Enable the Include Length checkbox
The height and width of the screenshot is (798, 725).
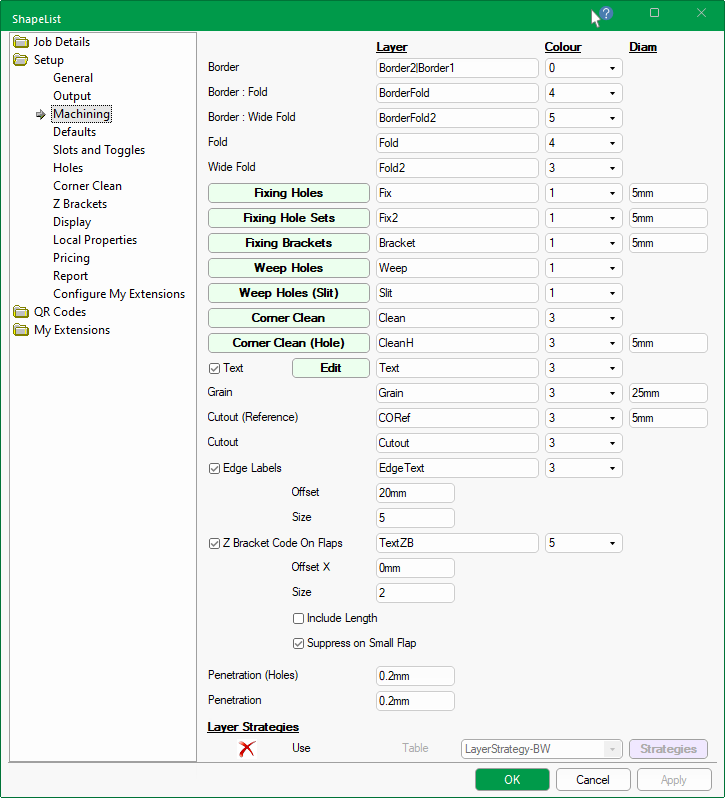pos(298,619)
